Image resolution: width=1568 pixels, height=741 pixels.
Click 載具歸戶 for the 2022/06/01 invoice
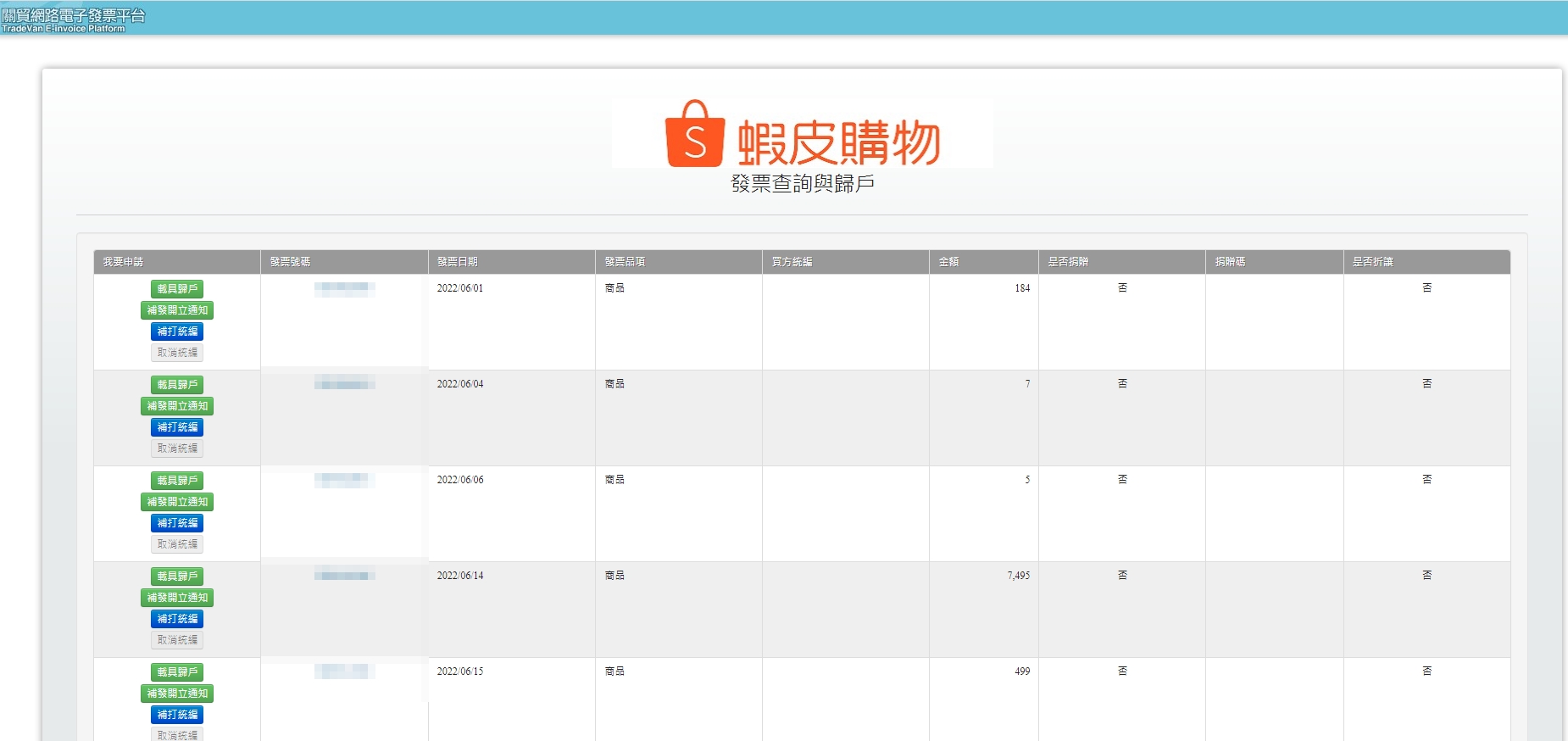point(177,289)
